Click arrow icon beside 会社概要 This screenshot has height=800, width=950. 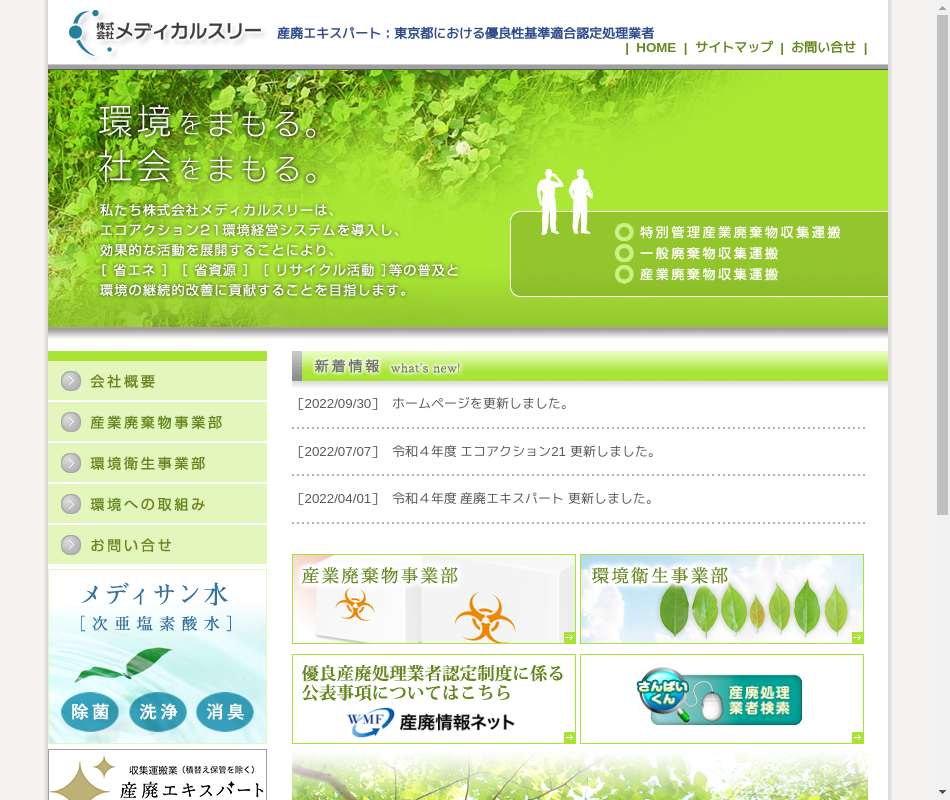(x=71, y=381)
